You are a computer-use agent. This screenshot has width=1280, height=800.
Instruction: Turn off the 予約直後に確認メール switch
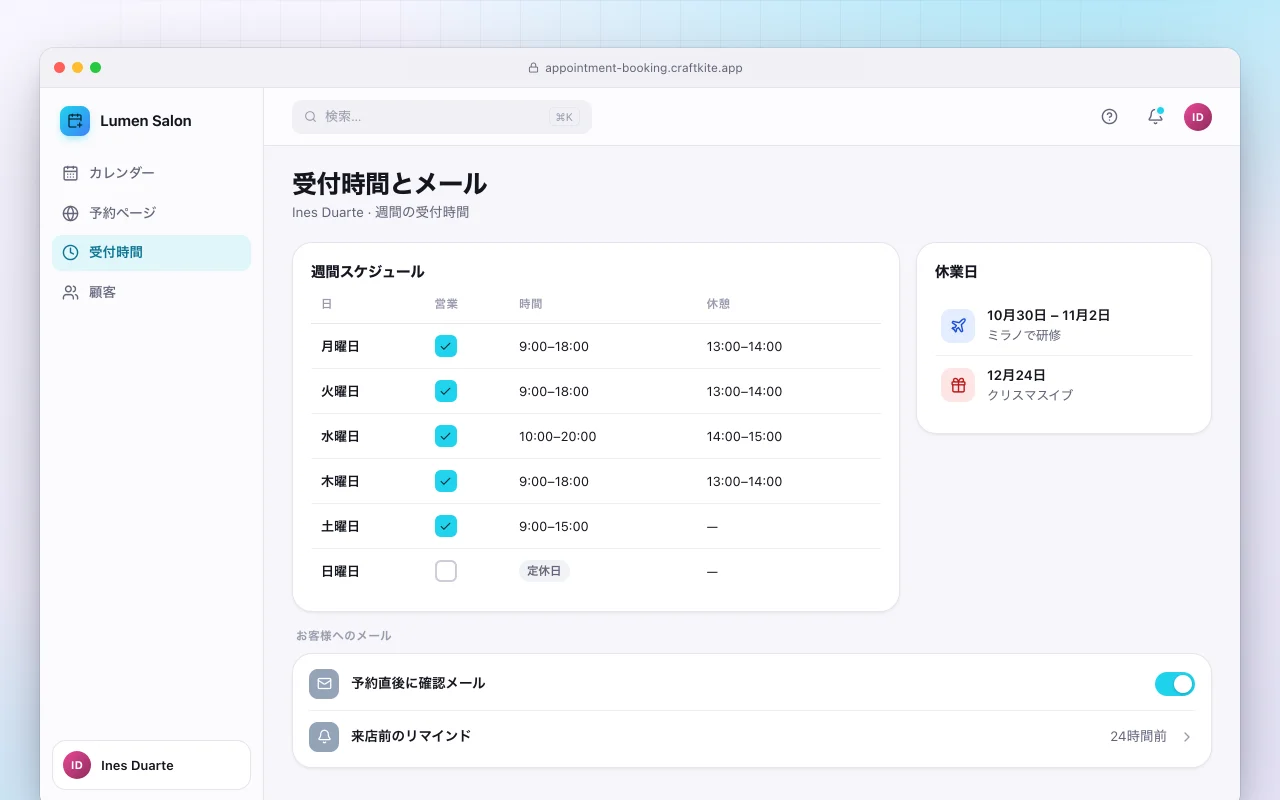click(1175, 684)
